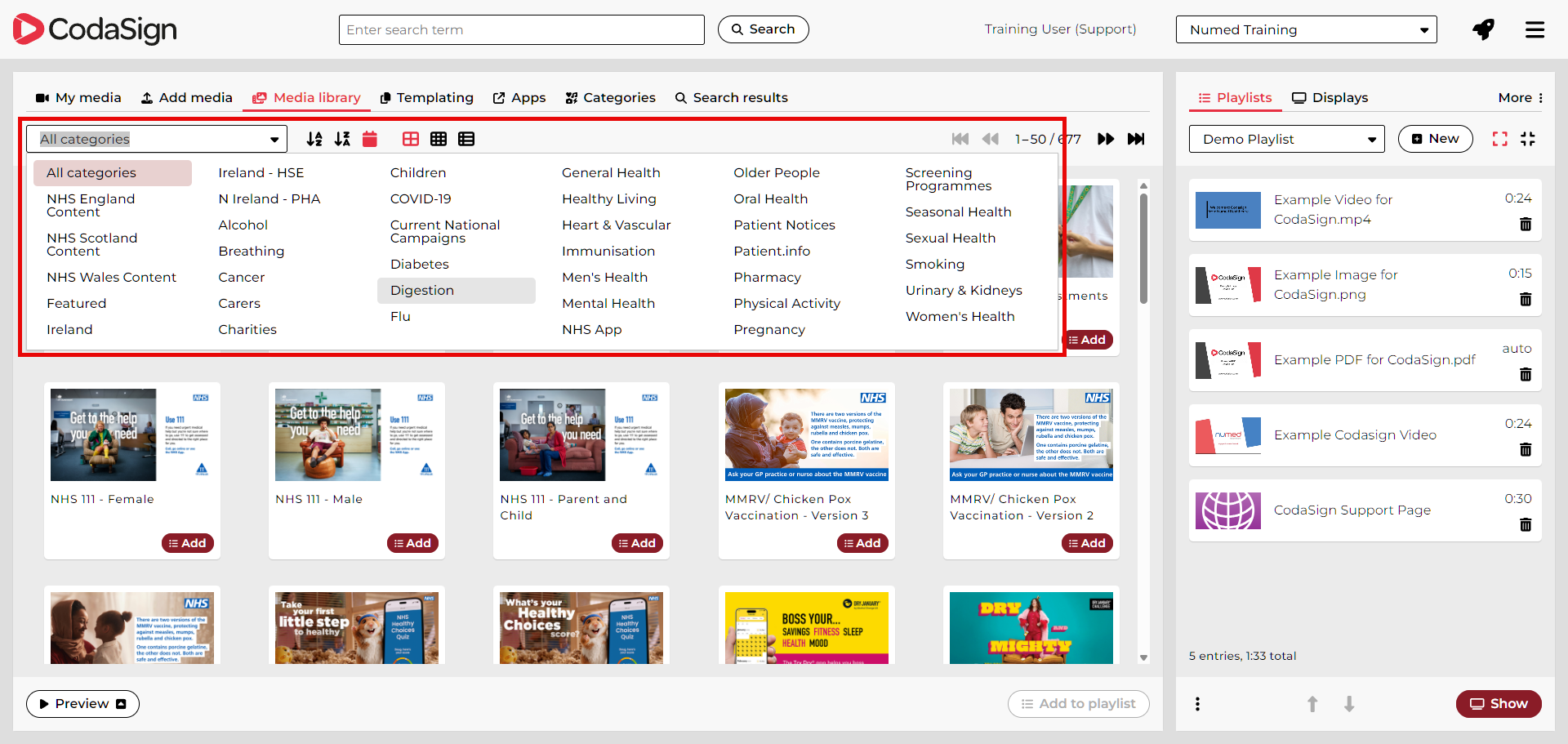The image size is (1568, 744).
Task: Switch to list view layout
Action: coord(466,139)
